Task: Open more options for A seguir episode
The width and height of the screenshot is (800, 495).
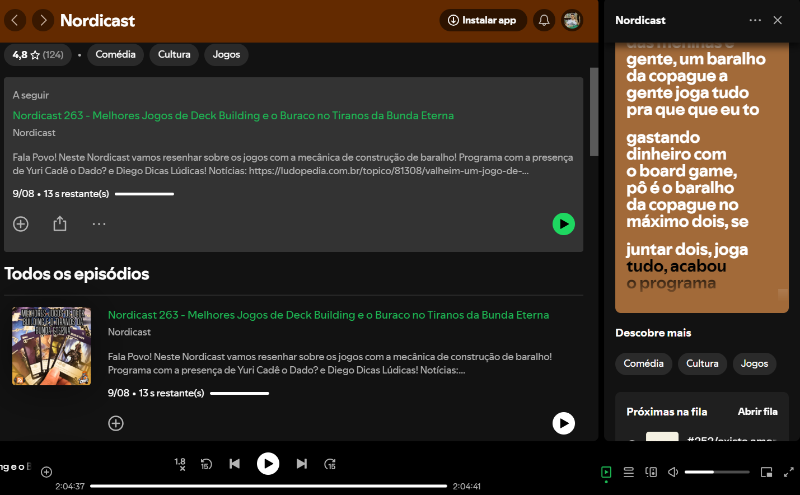Action: click(x=99, y=224)
